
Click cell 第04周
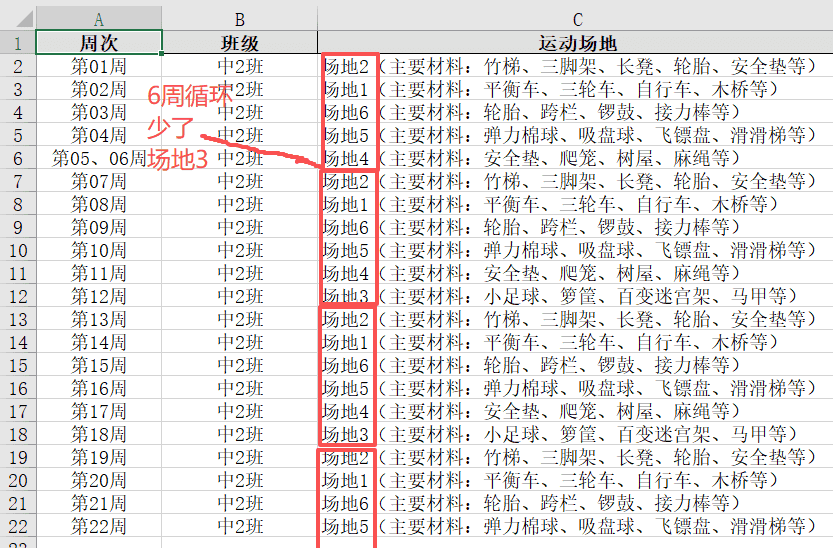[99, 135]
